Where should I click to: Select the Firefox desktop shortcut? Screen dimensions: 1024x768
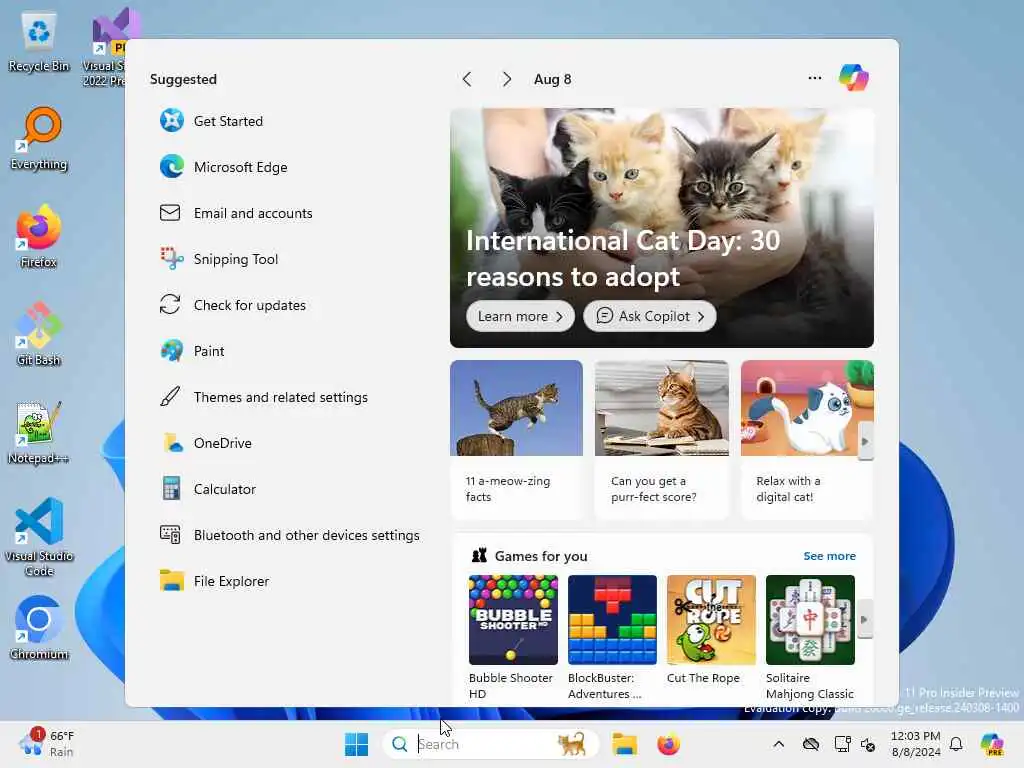(x=39, y=236)
